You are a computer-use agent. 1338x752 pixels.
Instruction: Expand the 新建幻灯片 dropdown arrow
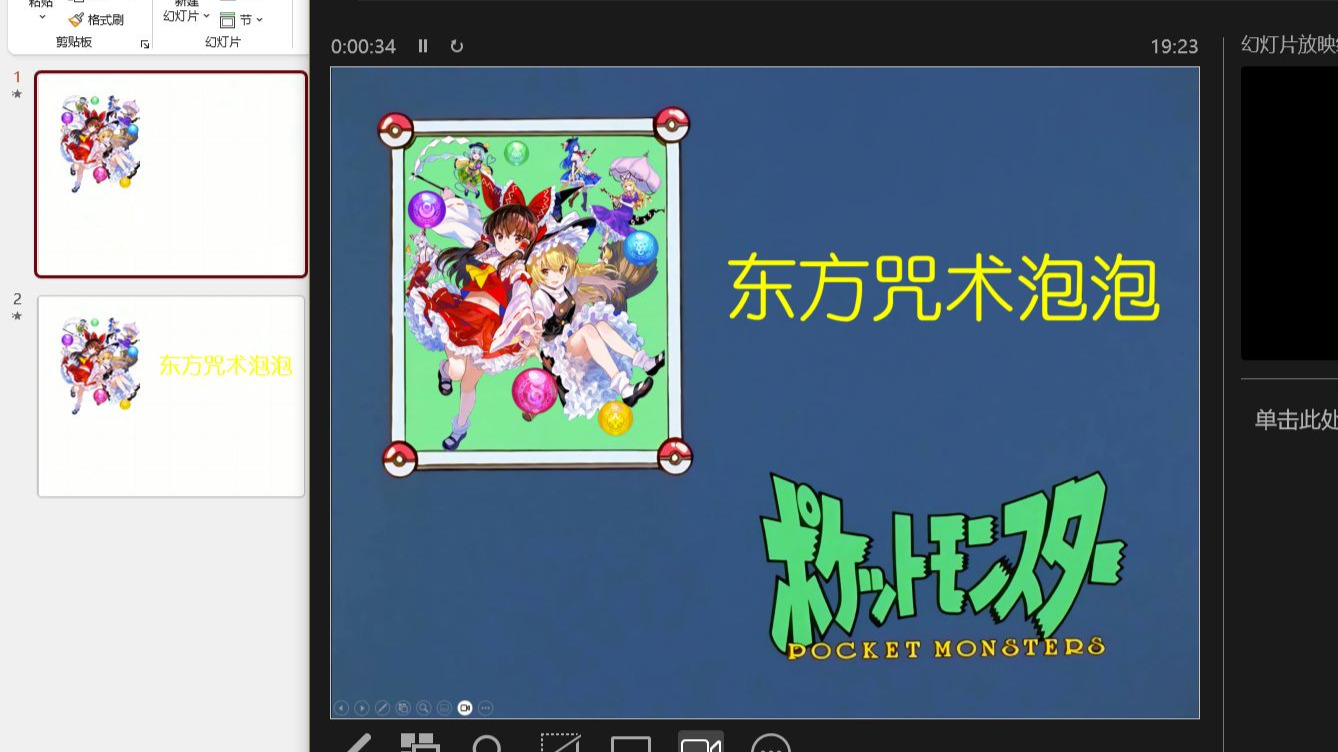click(x=206, y=16)
